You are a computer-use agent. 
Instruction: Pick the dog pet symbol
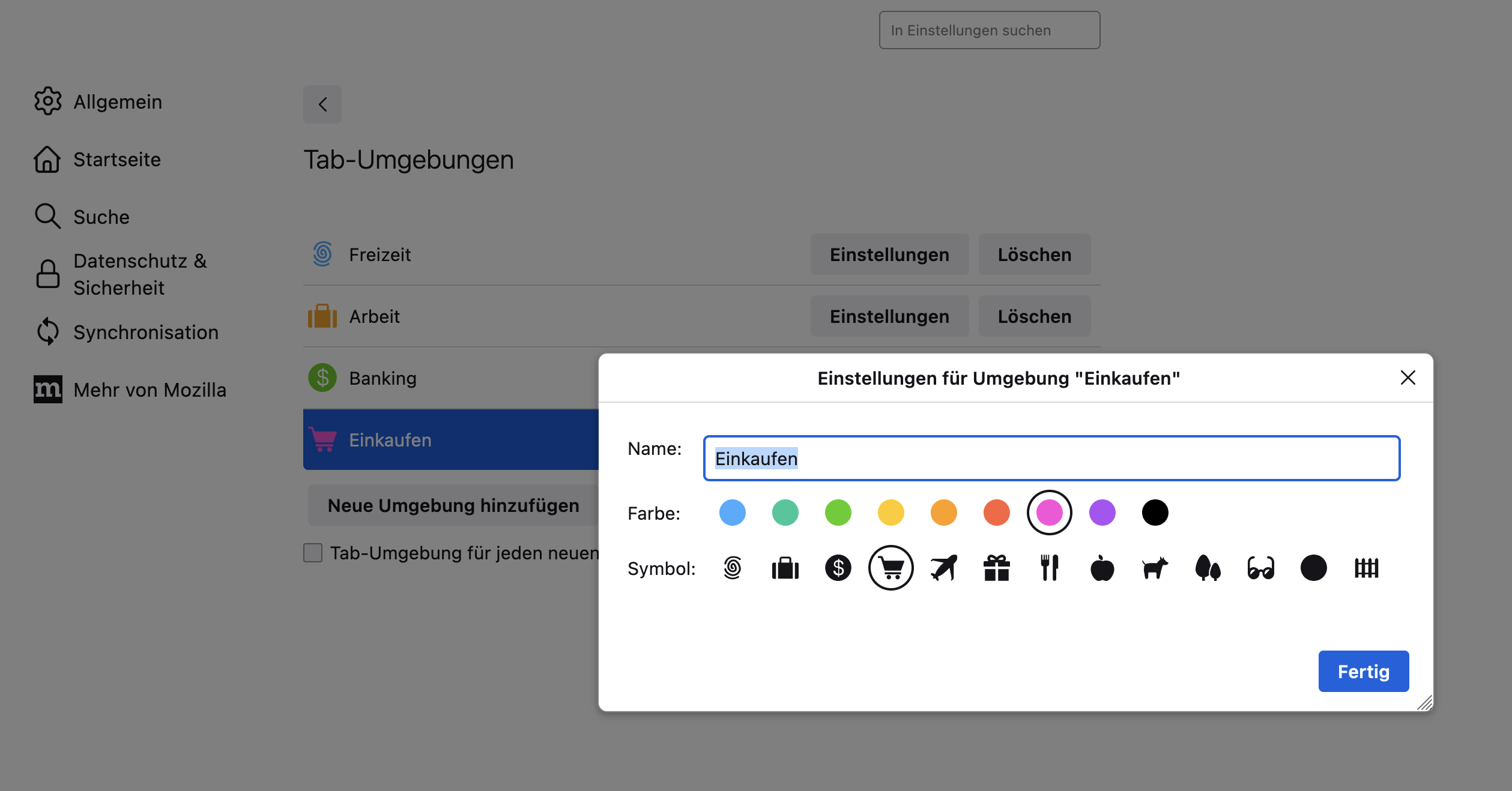(1155, 568)
